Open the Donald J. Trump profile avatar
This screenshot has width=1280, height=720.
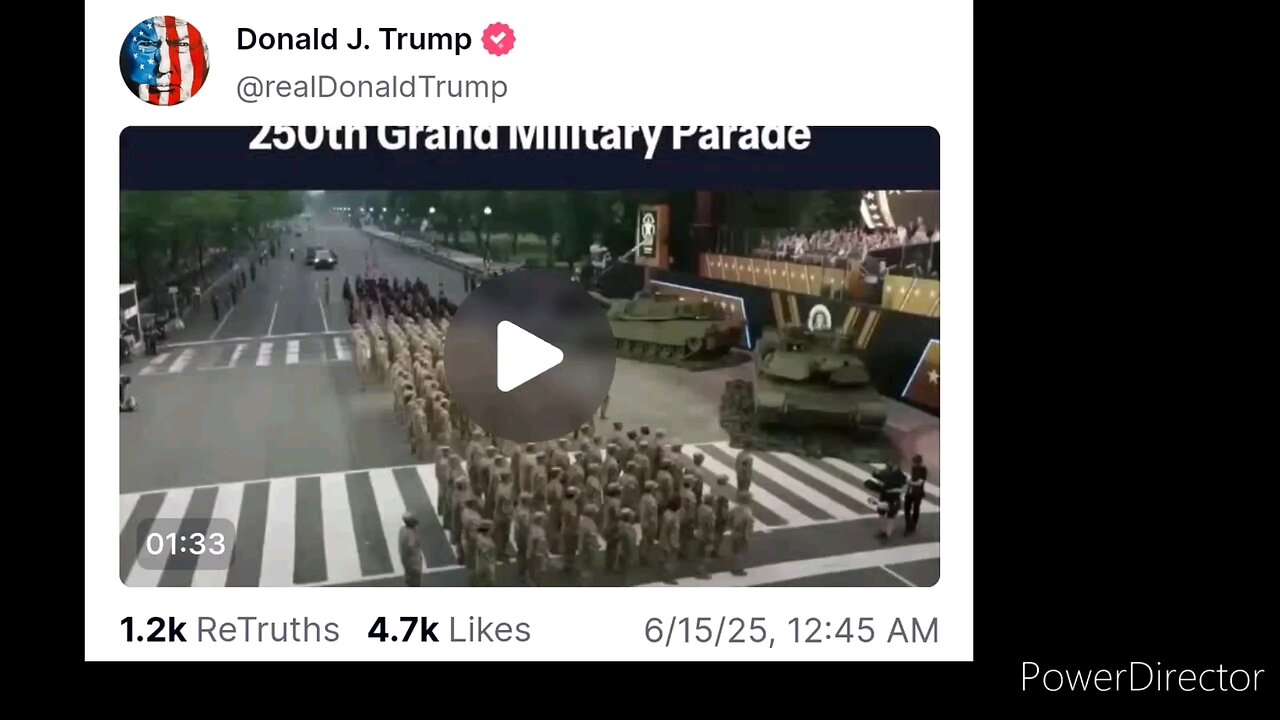164,61
